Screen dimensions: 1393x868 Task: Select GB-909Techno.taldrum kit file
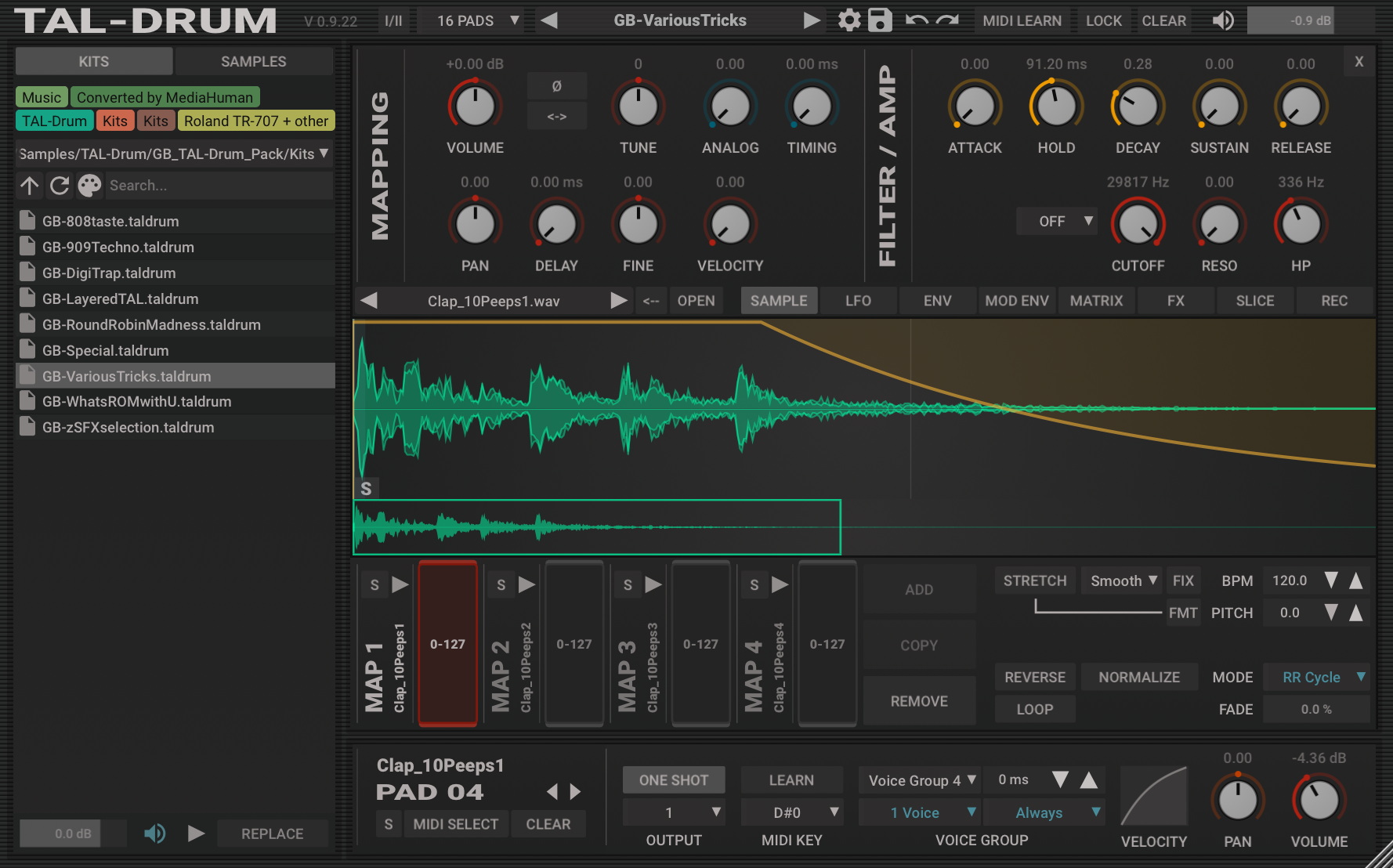(118, 247)
